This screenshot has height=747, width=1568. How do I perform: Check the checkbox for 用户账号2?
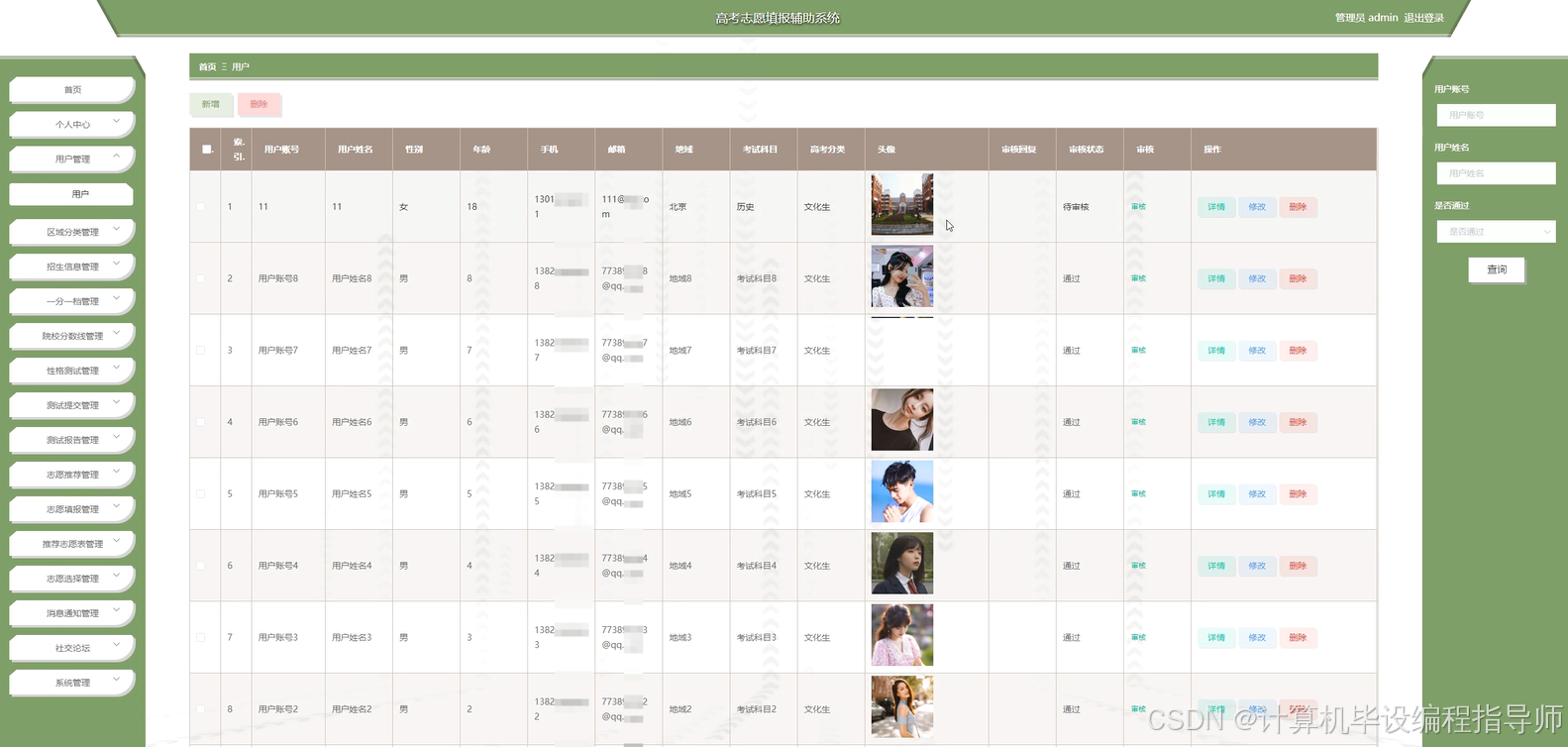point(201,709)
